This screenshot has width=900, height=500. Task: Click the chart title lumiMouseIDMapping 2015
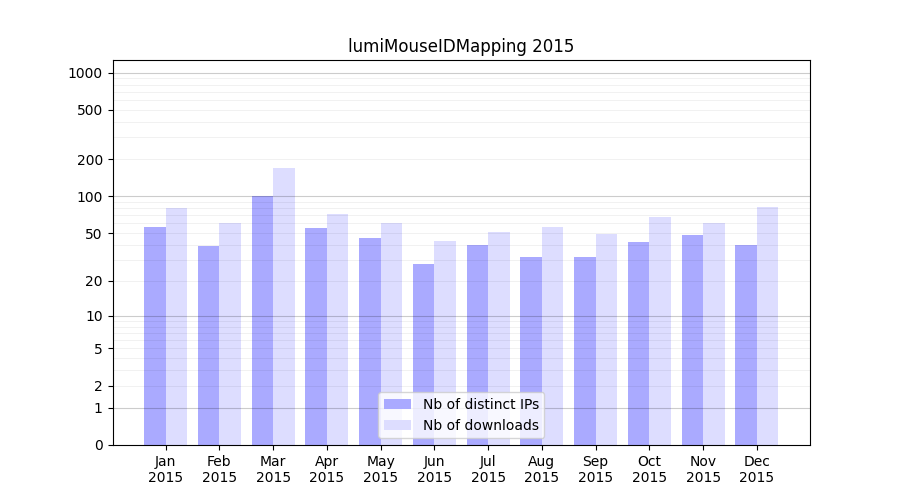point(461,46)
